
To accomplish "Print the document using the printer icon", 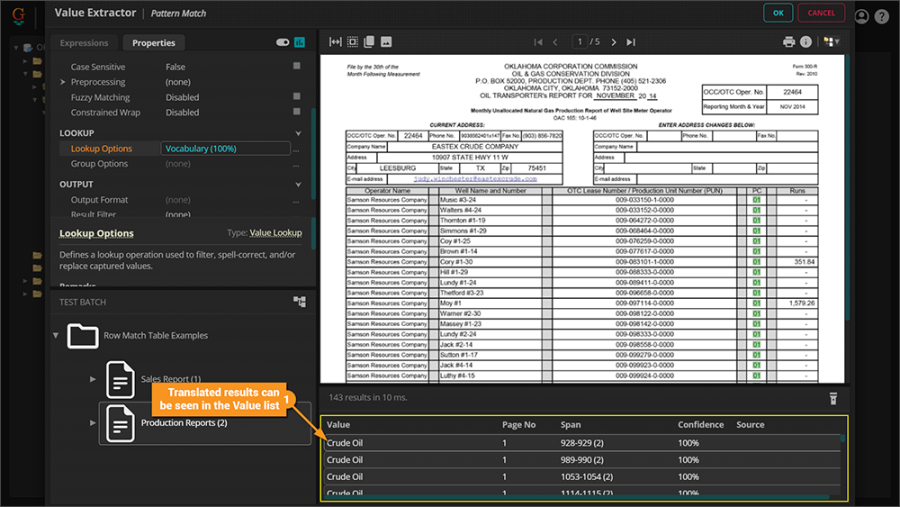I will tap(789, 42).
